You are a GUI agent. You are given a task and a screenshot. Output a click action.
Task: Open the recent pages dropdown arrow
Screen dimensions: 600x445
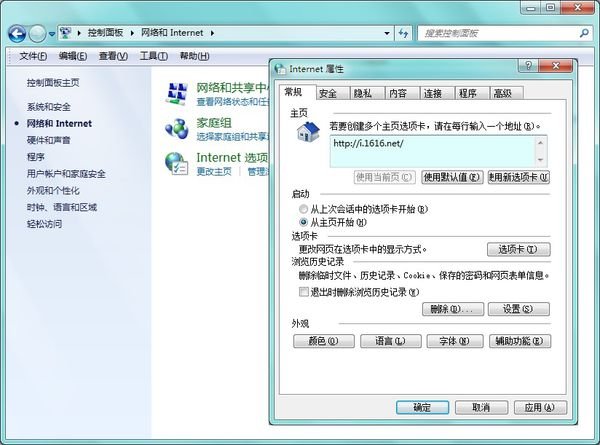click(52, 34)
